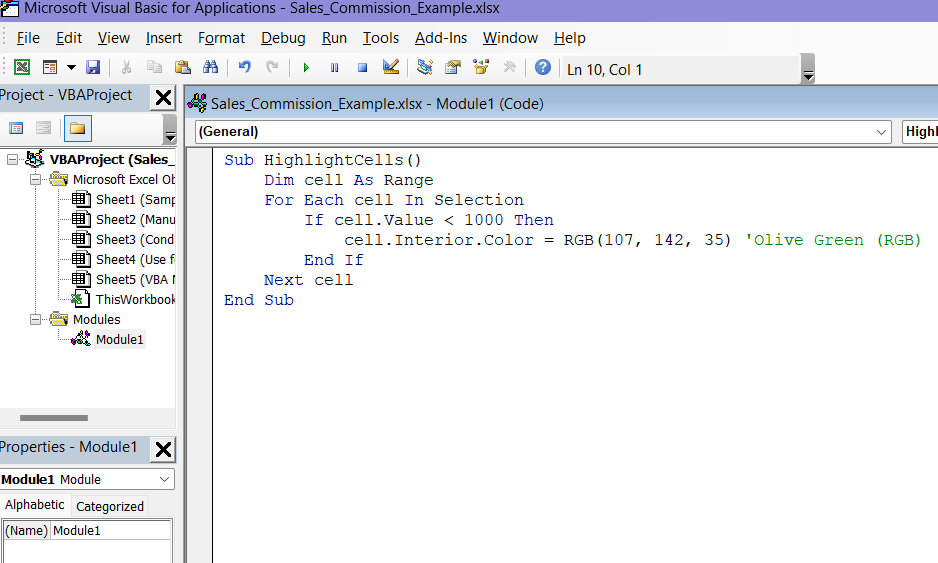The width and height of the screenshot is (938, 563).
Task: Open the Debug menu
Action: point(283,38)
